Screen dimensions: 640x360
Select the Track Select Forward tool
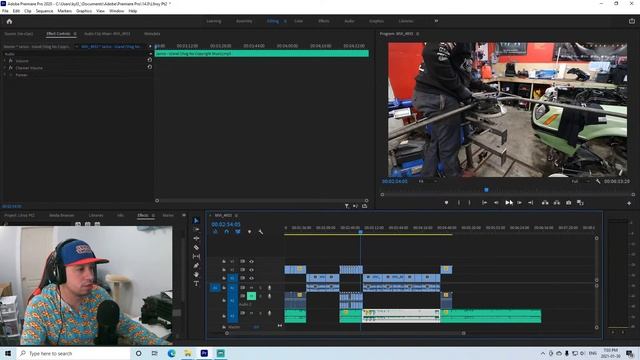click(x=196, y=229)
